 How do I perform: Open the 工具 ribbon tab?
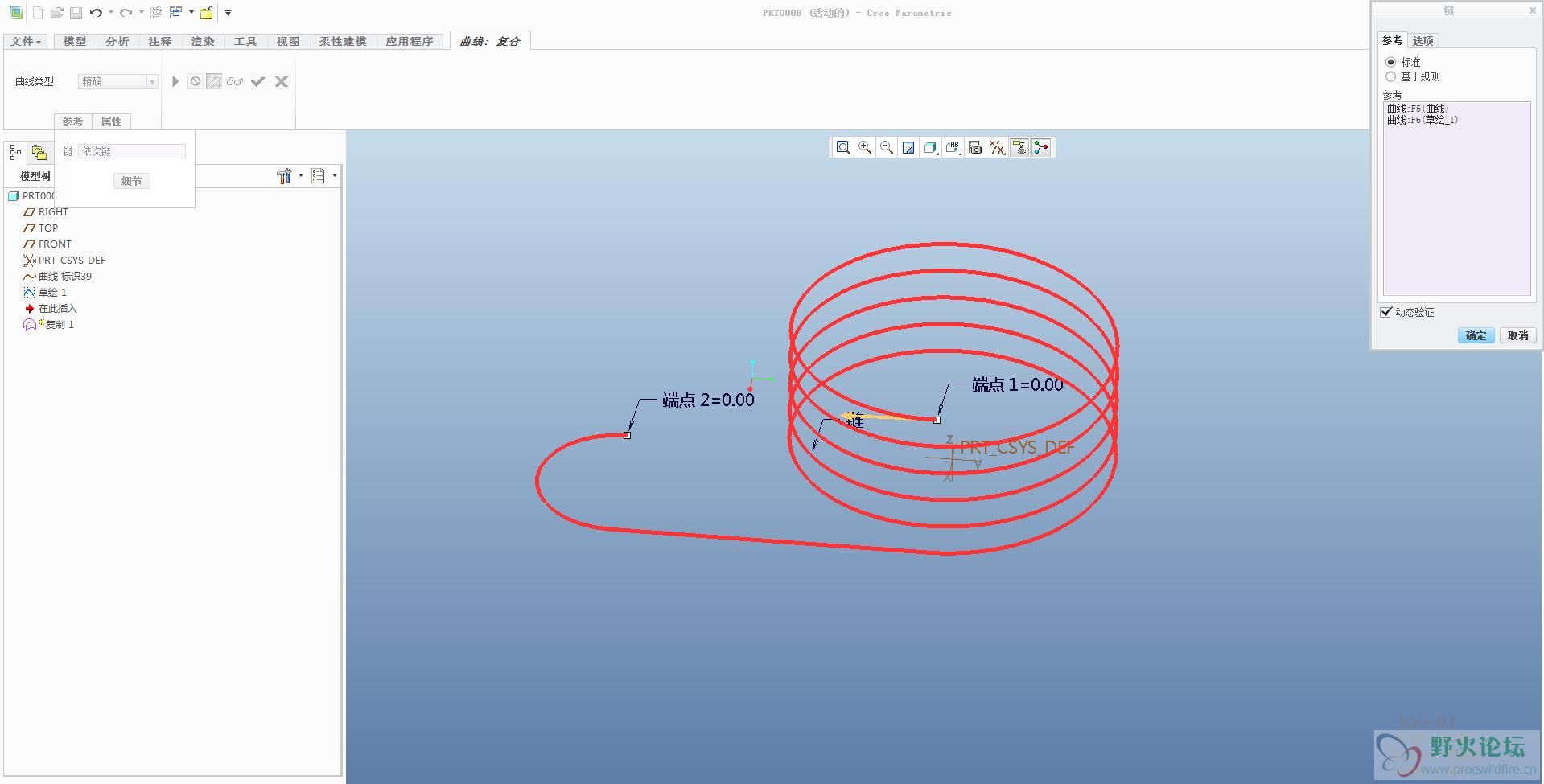coord(245,41)
